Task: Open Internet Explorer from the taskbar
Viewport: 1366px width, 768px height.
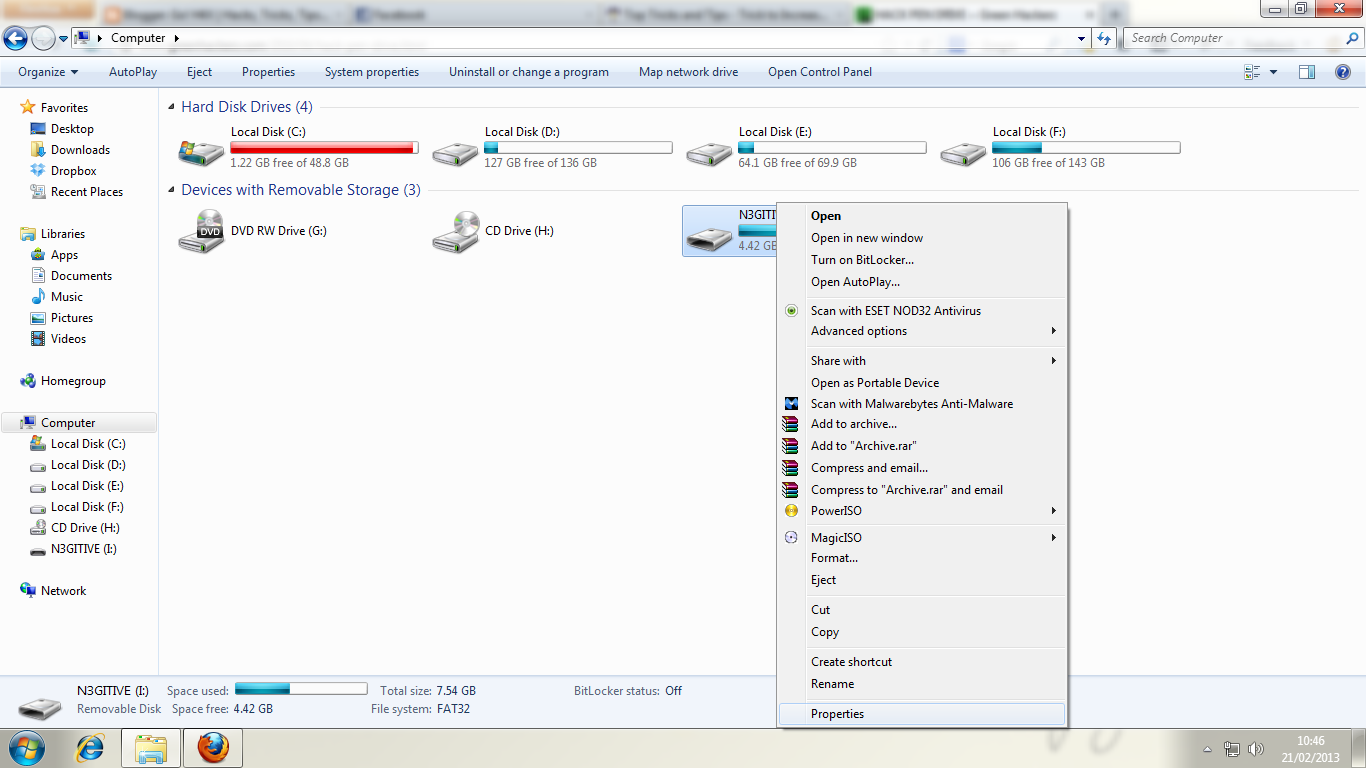Action: pyautogui.click(x=91, y=747)
